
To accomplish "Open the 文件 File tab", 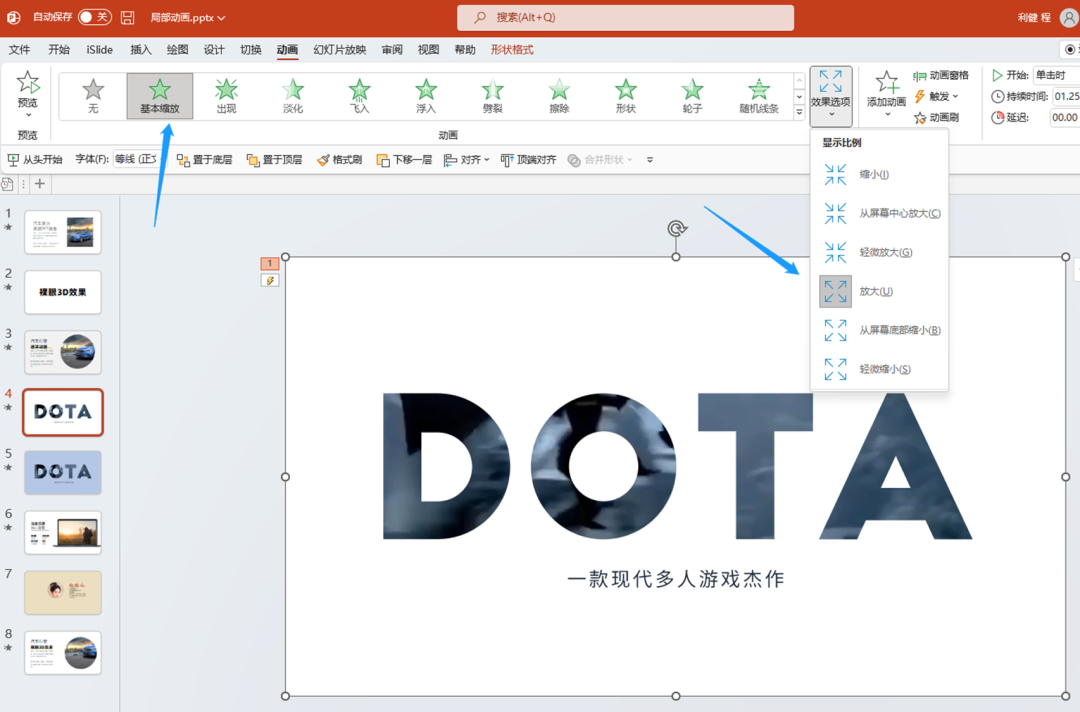I will point(19,50).
